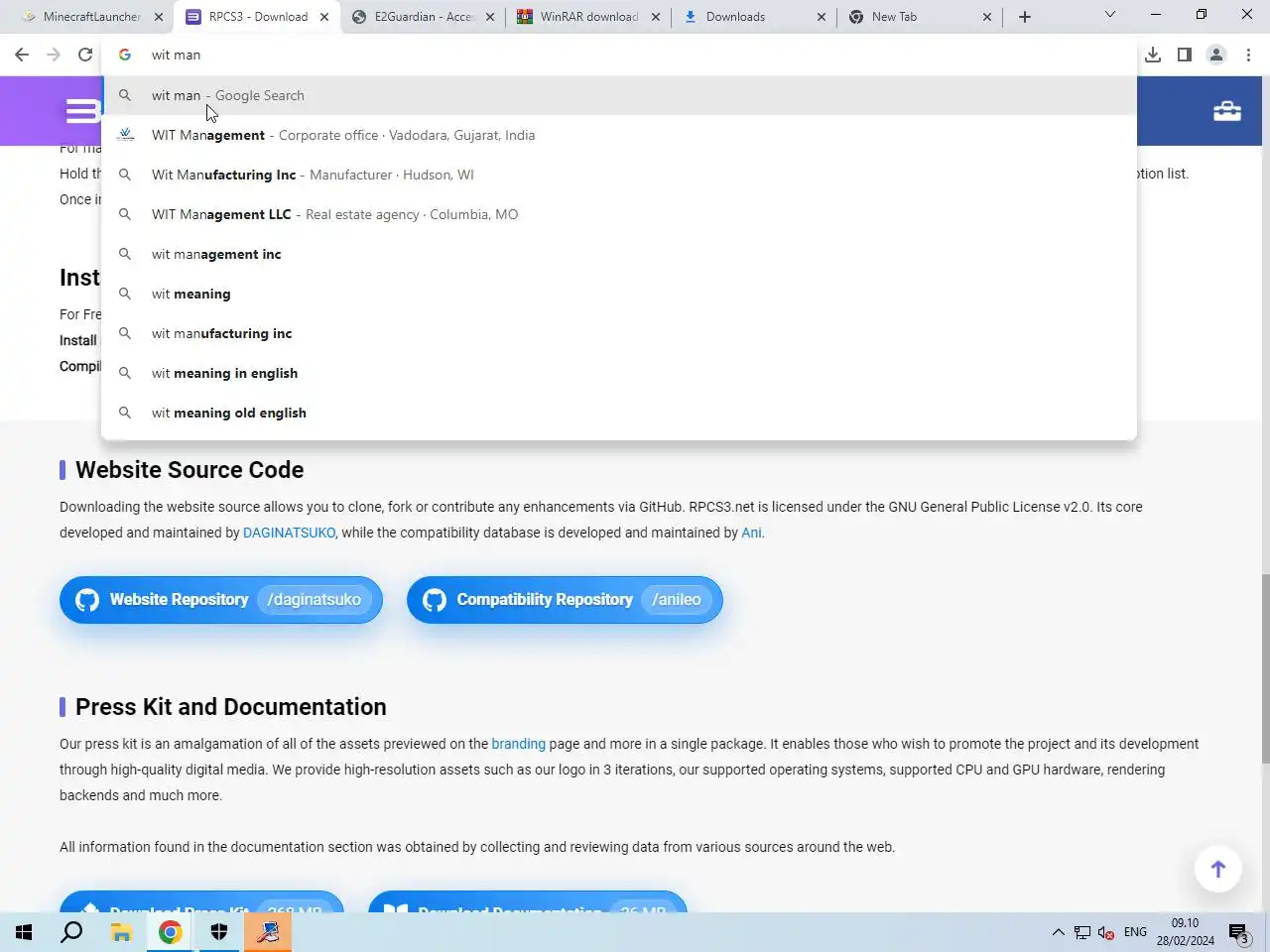The height and width of the screenshot is (952, 1270).
Task: Open network status tray icon
Action: point(1082,932)
